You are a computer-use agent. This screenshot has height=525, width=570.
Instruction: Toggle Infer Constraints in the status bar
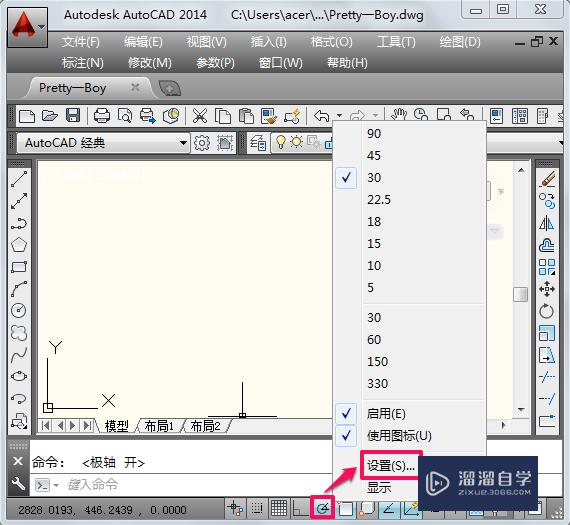tap(235, 508)
